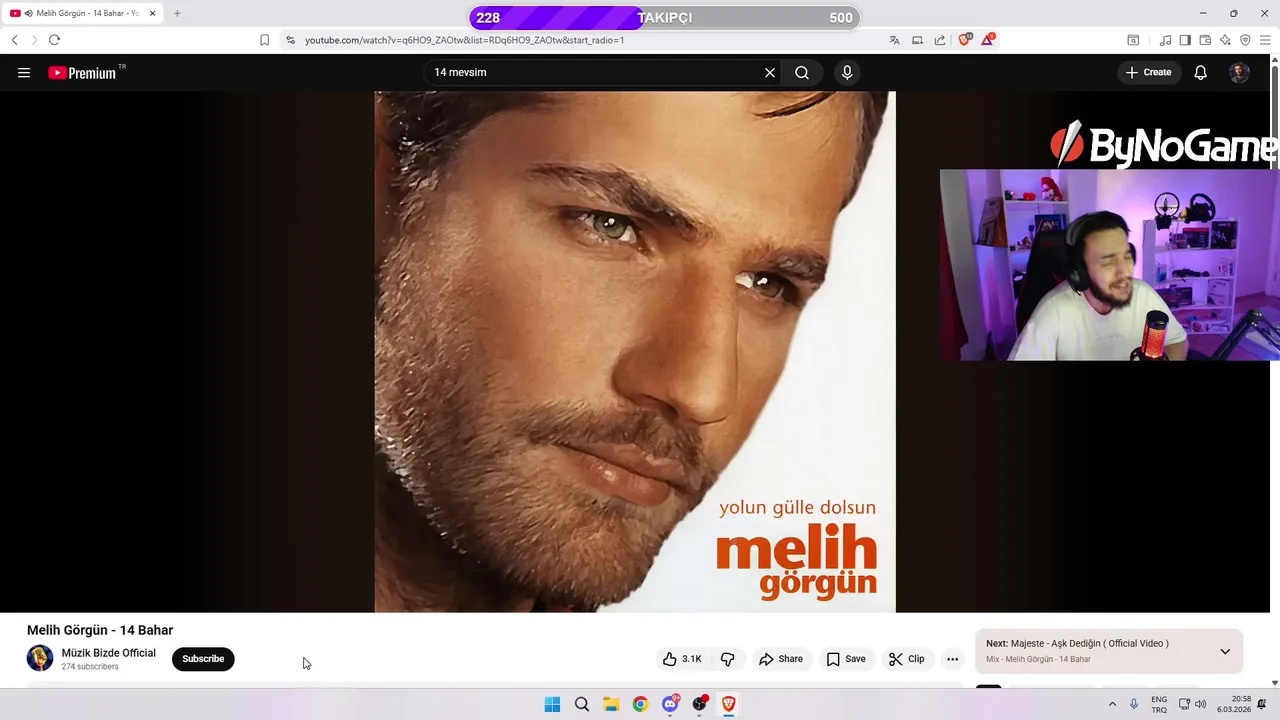The height and width of the screenshot is (720, 1280).
Task: Close the Melih Görgün browser tab
Action: coord(153,13)
